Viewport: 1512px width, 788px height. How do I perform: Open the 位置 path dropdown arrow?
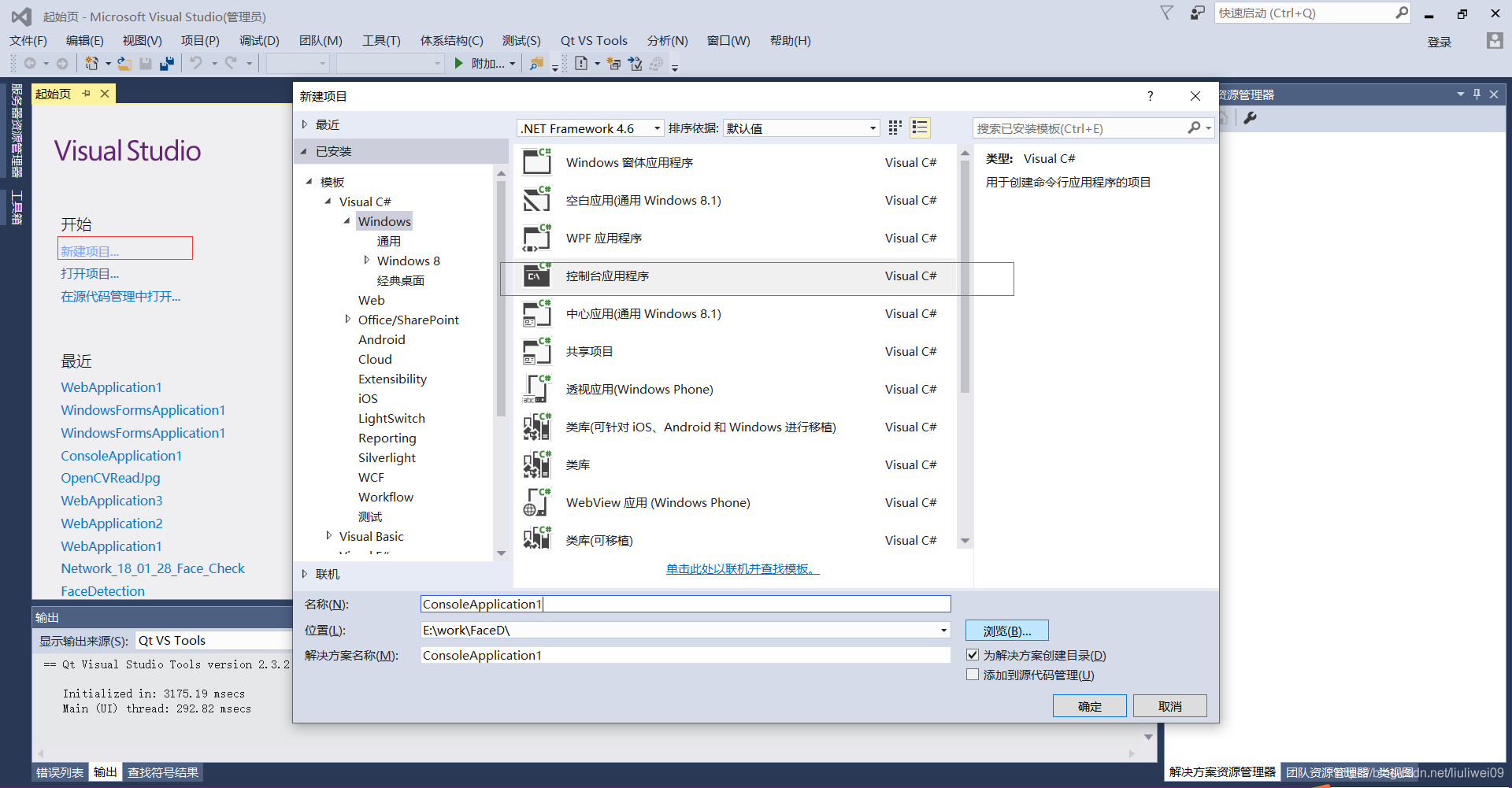pos(943,630)
